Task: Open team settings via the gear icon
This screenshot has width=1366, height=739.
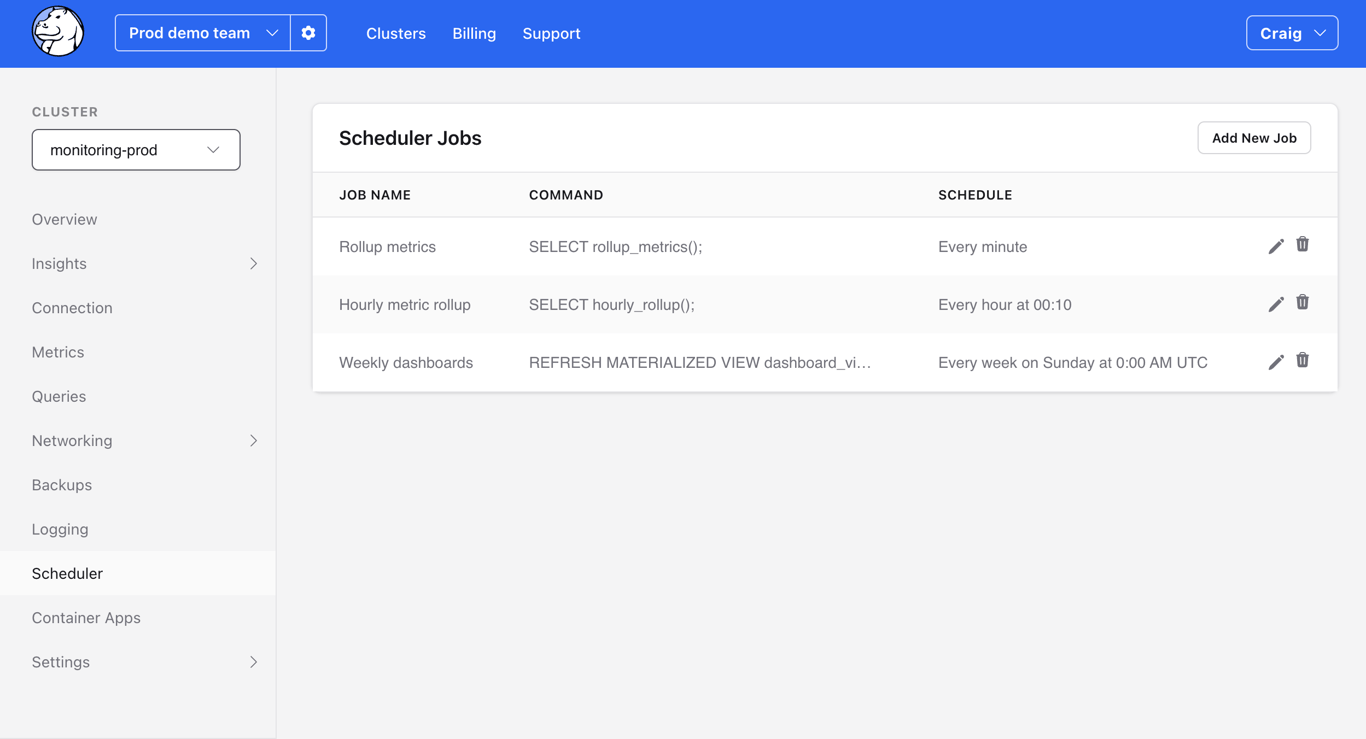Action: click(308, 32)
